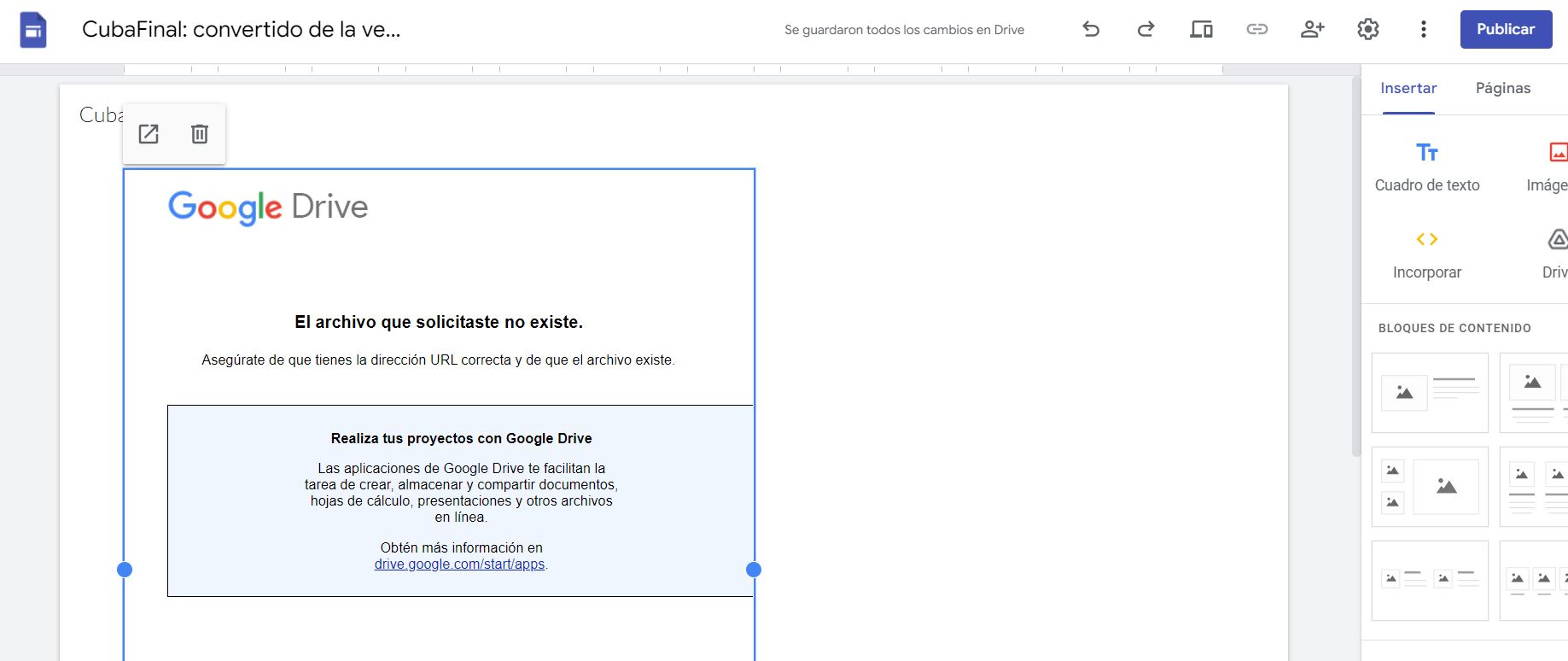
Task: Select the two small images and large image layout
Action: [1430, 487]
